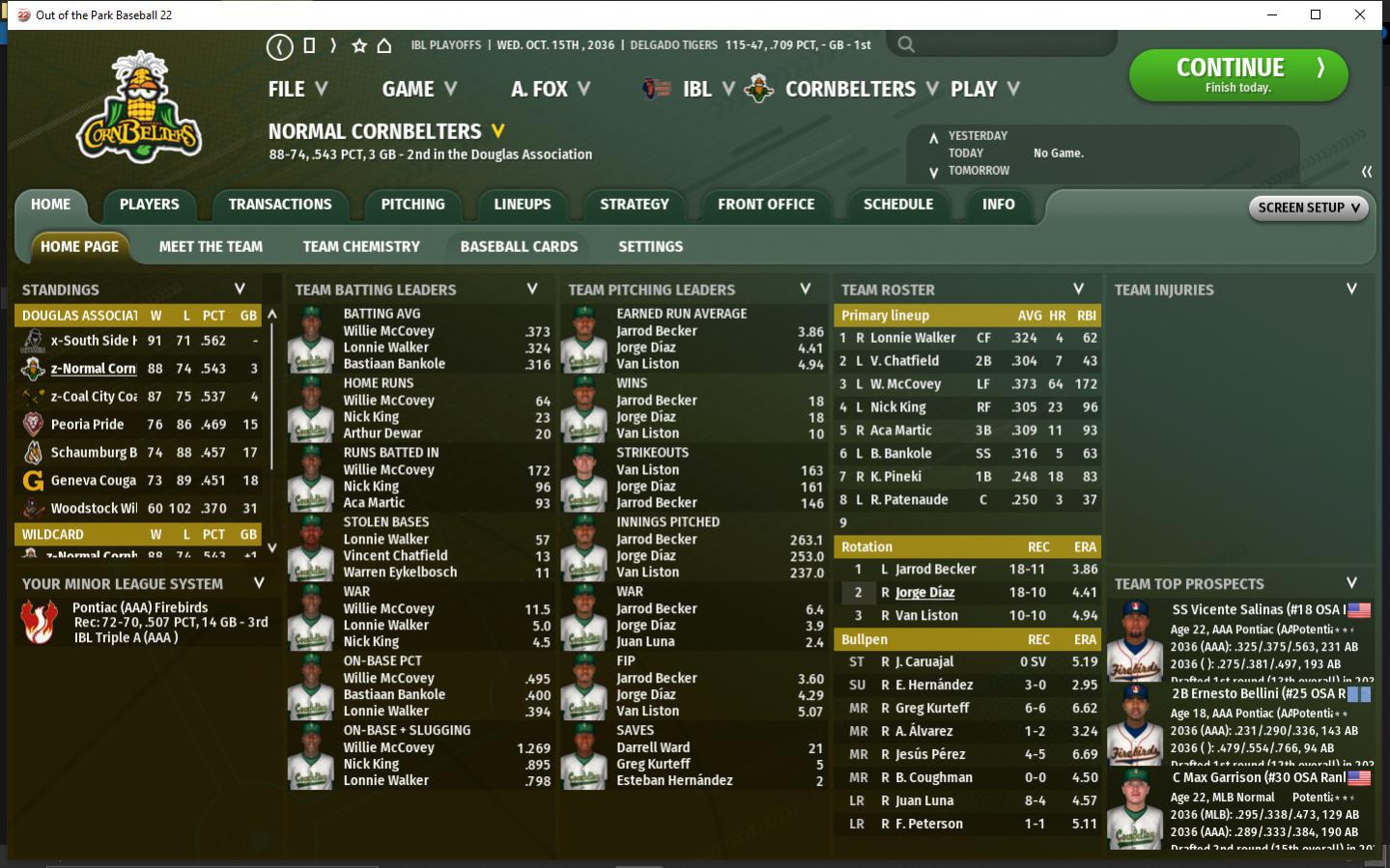The height and width of the screenshot is (868, 1390).
Task: Click the Earned Run Average leader photo
Action: click(x=584, y=339)
